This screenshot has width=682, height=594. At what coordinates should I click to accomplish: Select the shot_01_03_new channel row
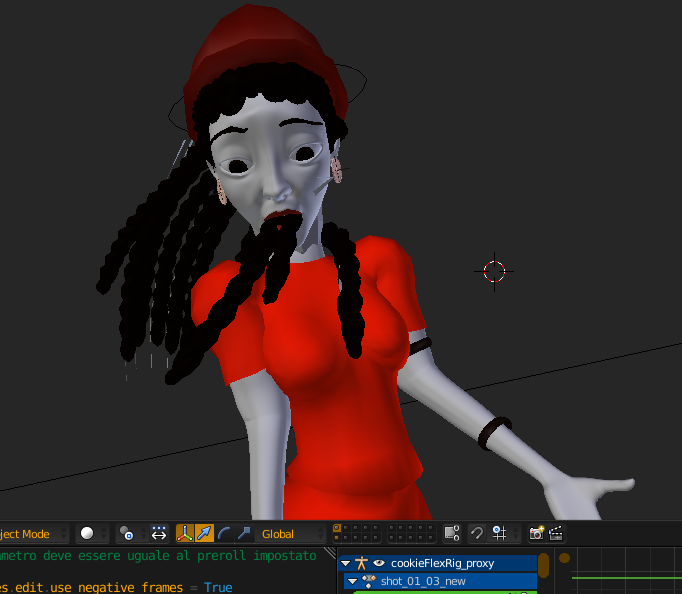pos(450,581)
